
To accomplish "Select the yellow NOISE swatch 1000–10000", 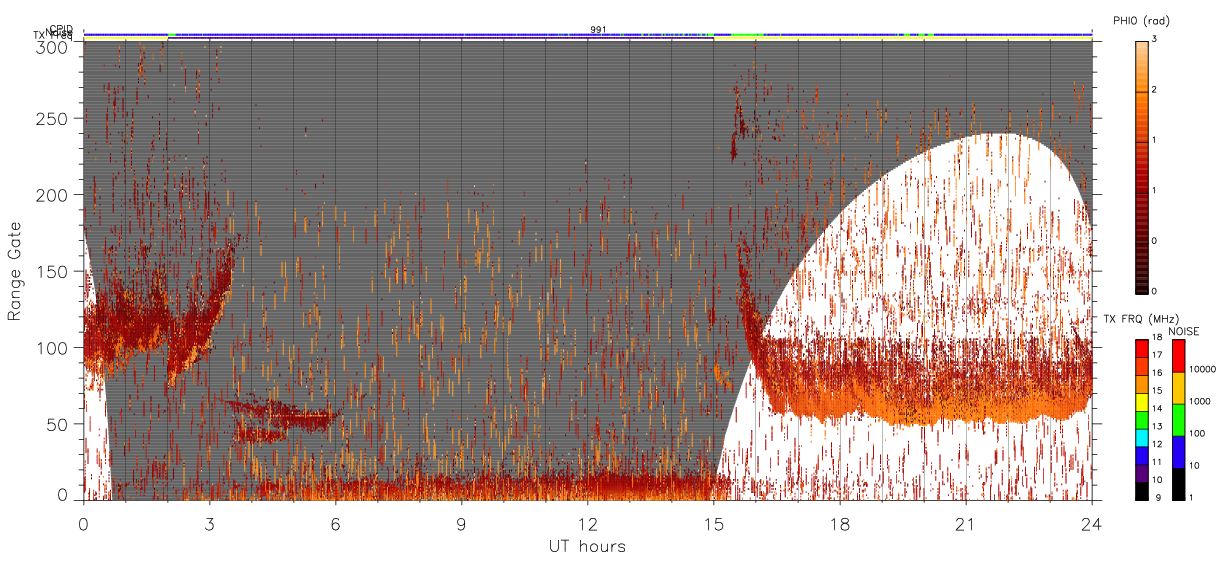I will (x=1177, y=388).
